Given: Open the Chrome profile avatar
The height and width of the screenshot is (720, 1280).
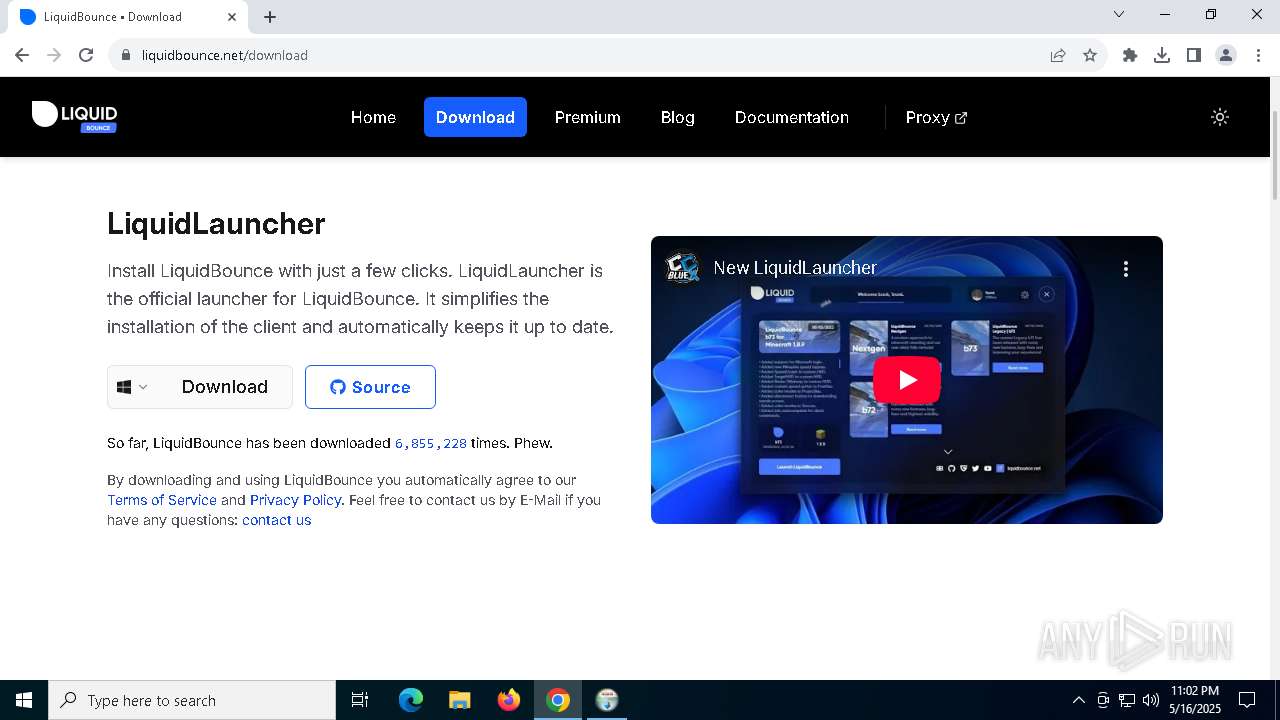Looking at the screenshot, I should [1226, 55].
